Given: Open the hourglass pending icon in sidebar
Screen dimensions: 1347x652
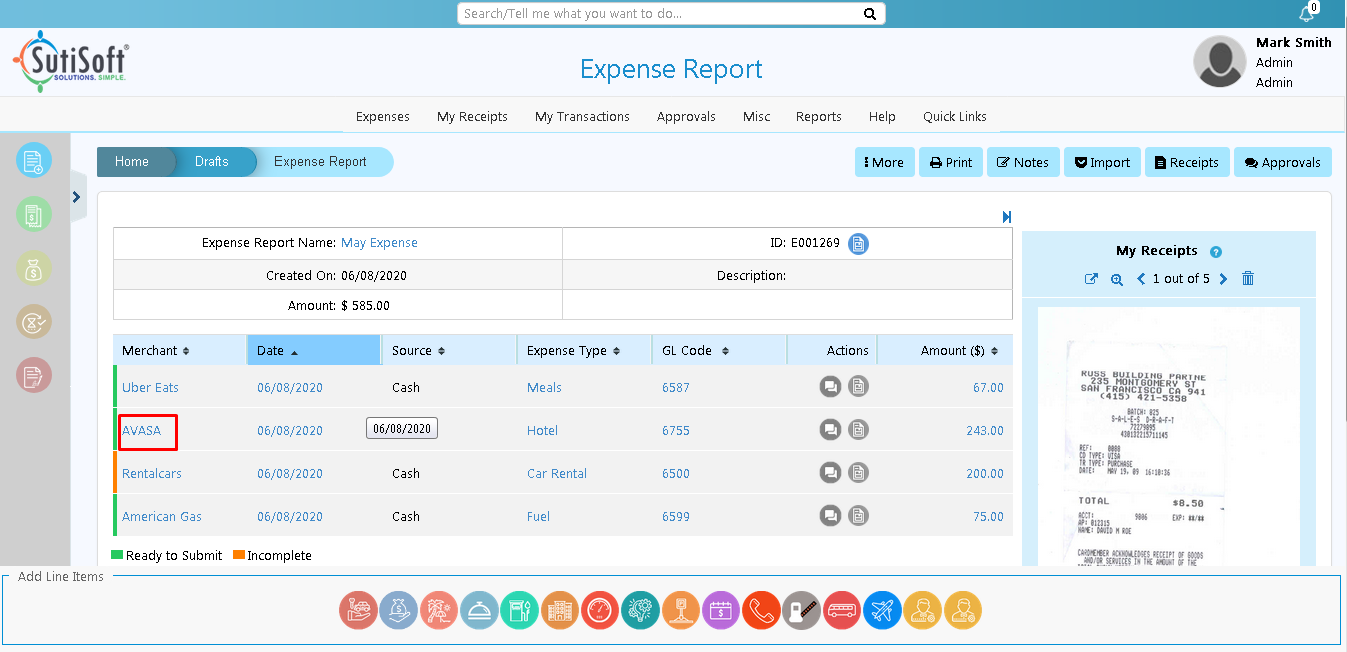Looking at the screenshot, I should click(x=34, y=321).
